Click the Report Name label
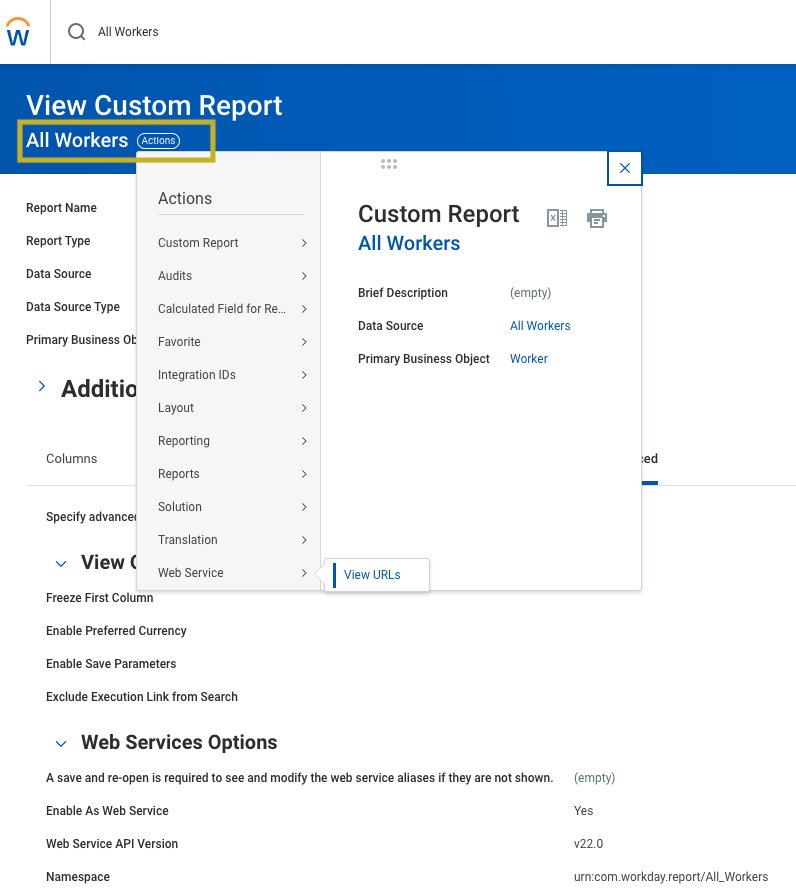 click(62, 208)
